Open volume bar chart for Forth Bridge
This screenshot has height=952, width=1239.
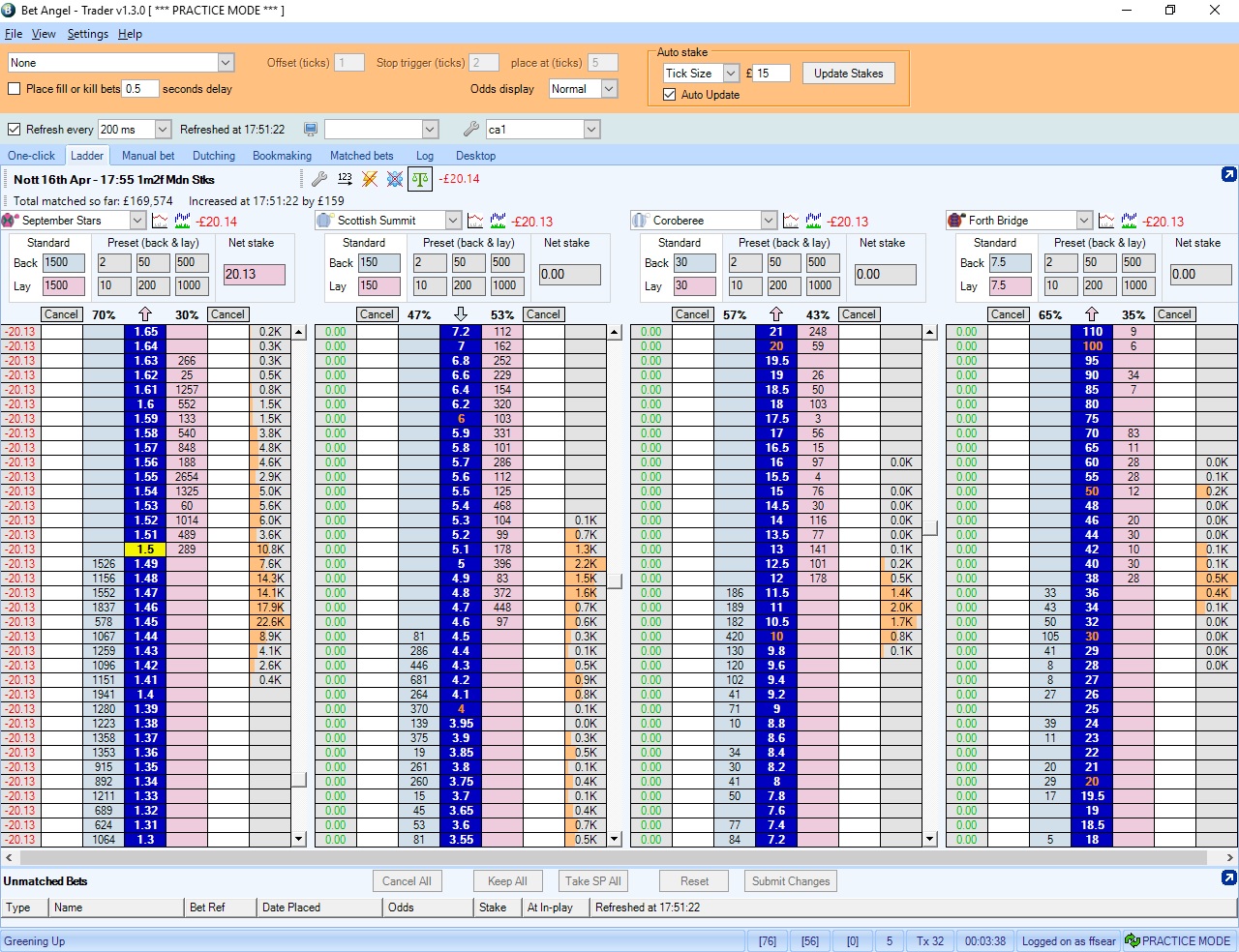point(1130,221)
